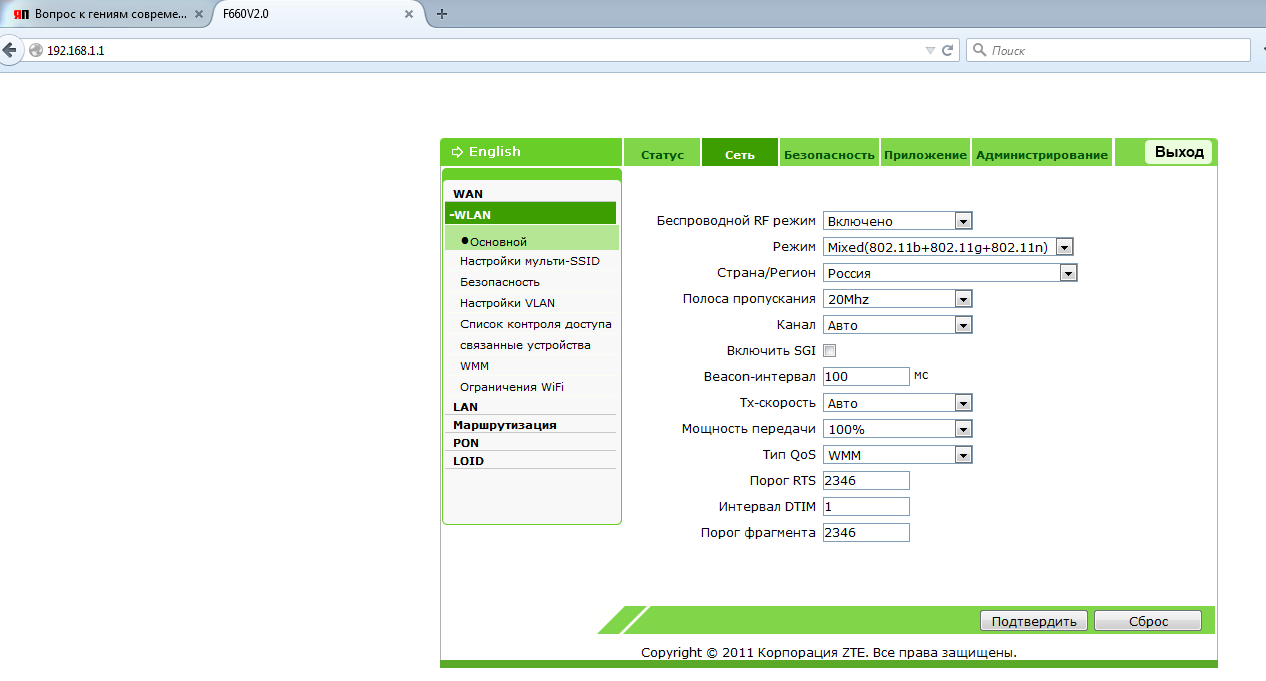The image size is (1266, 681).
Task: Click the Сброс reset button
Action: 1148,621
